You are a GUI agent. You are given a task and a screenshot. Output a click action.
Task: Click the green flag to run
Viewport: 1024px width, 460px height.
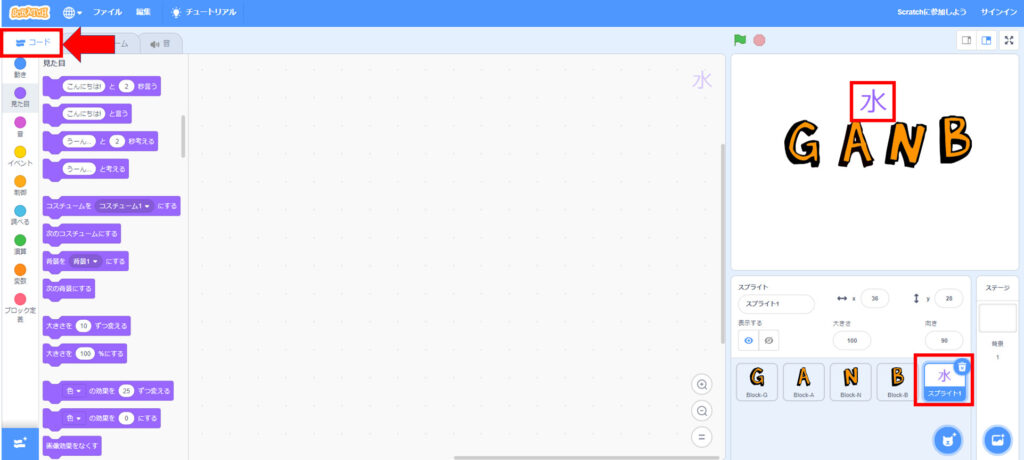click(740, 41)
